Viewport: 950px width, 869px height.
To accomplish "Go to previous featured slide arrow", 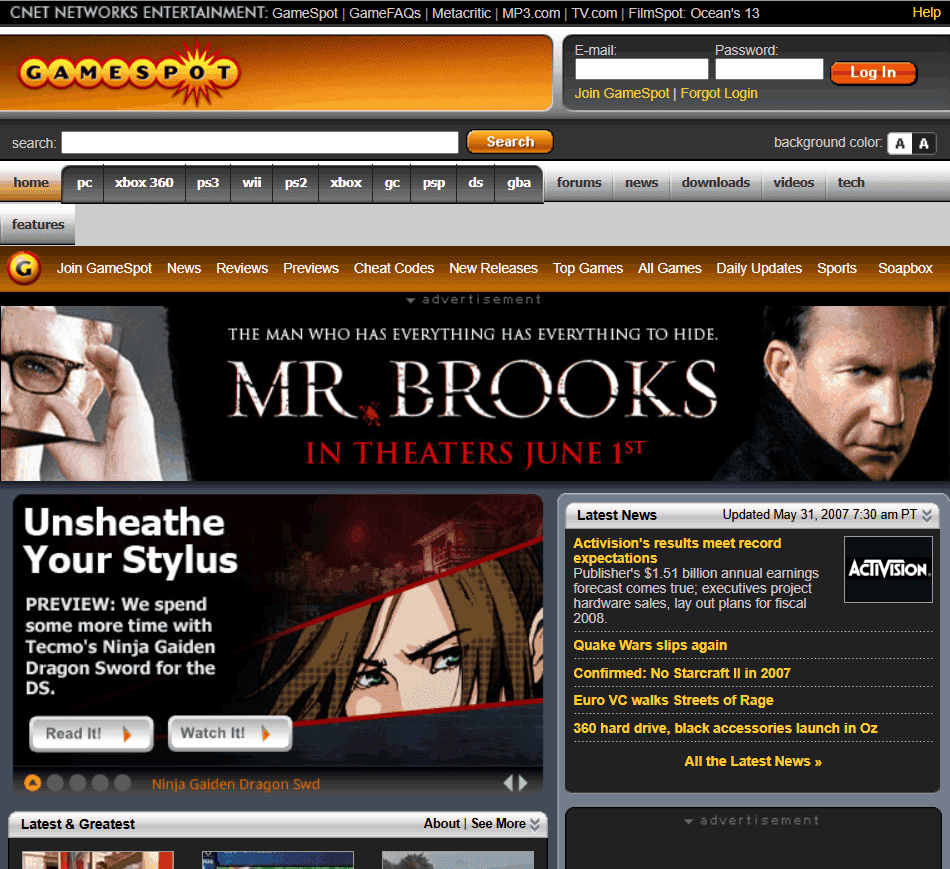I will (x=509, y=783).
